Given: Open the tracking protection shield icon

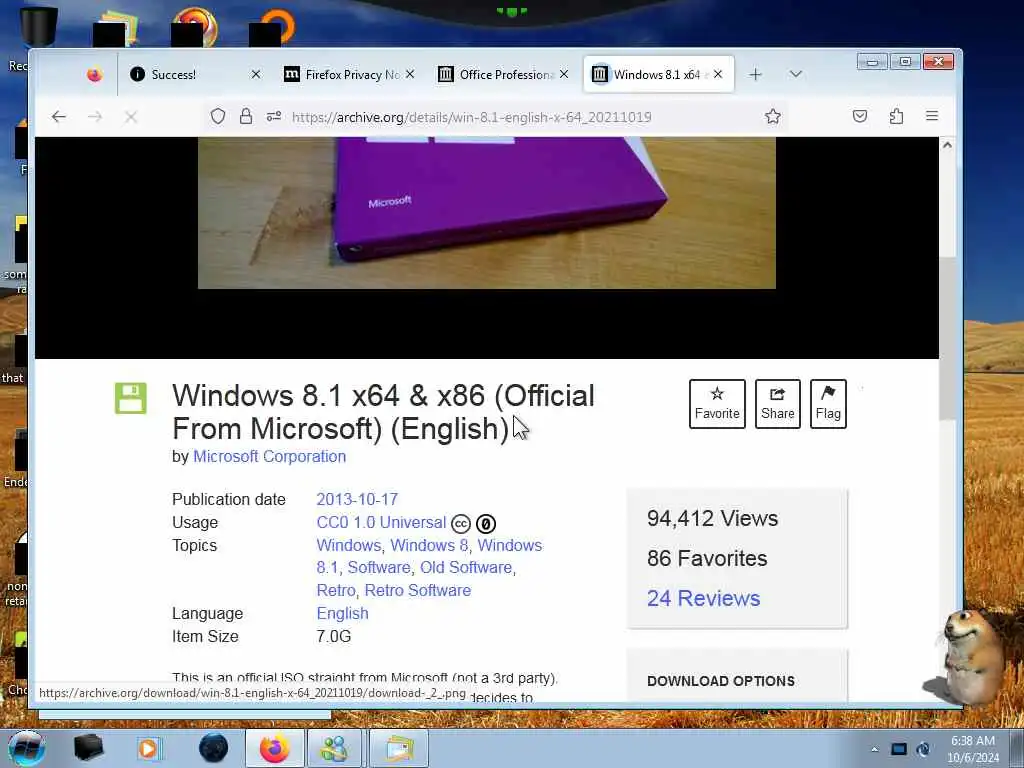Looking at the screenshot, I should click(218, 117).
